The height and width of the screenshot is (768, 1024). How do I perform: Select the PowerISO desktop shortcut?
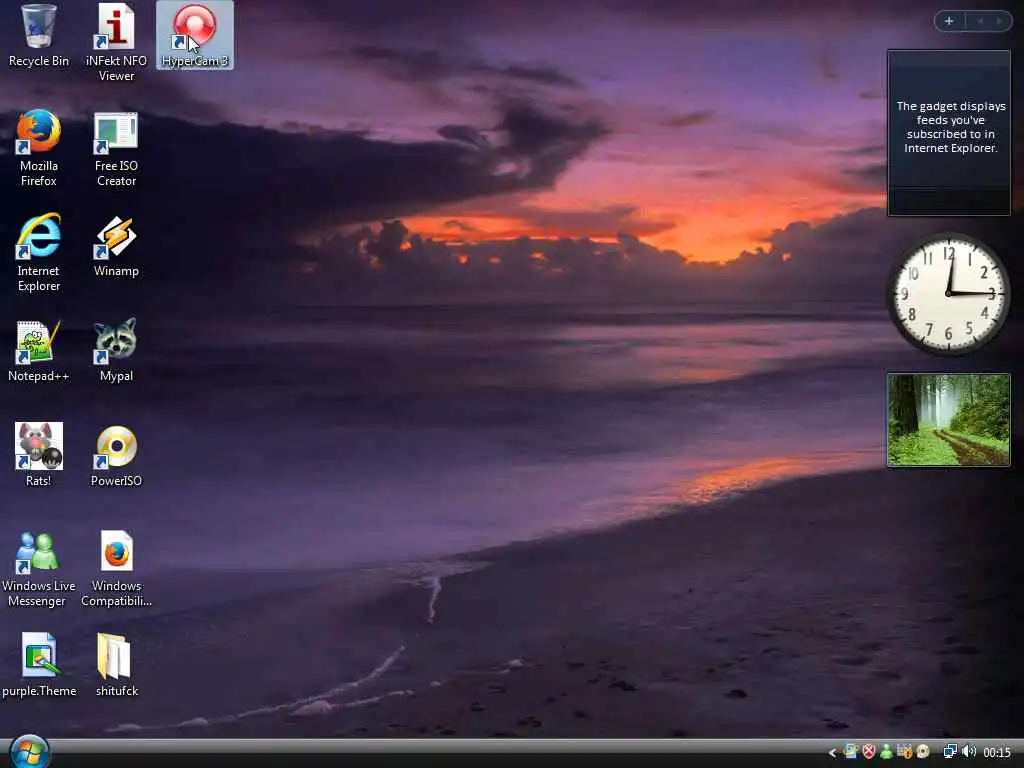(x=116, y=455)
